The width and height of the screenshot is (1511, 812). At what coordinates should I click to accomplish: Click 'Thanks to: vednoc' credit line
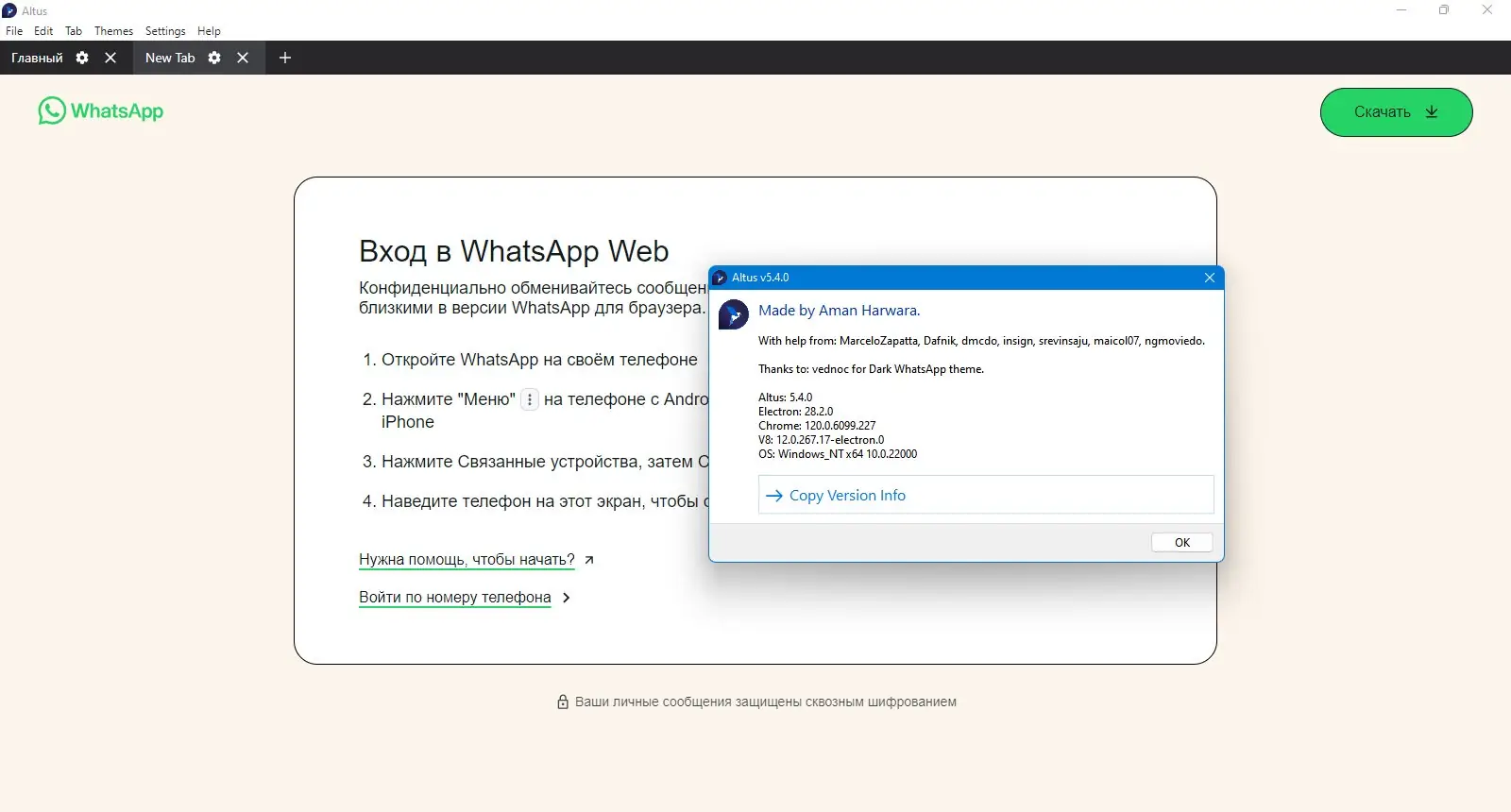[871, 369]
